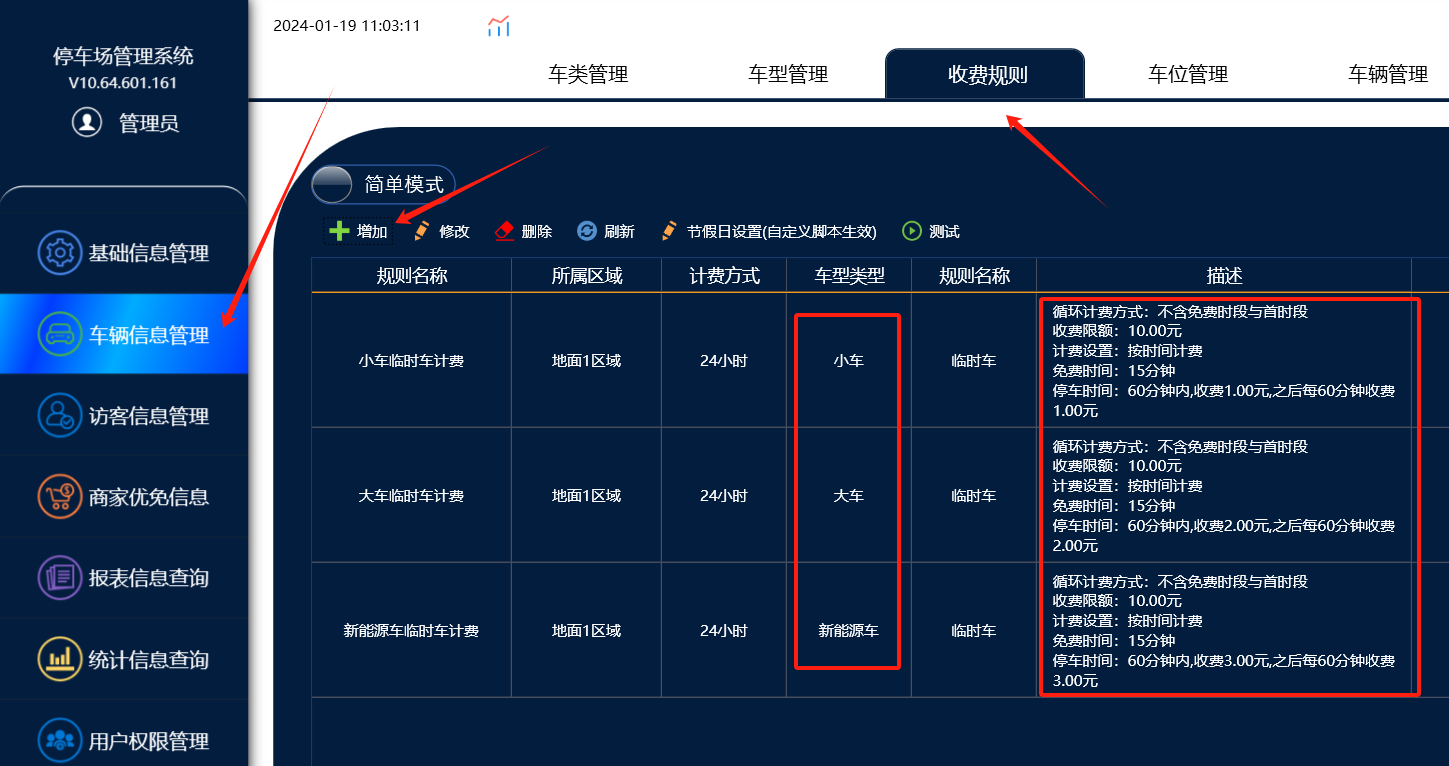1449x766 pixels.
Task: Click the description mentioning 收费1.00元
Action: tap(1224, 361)
